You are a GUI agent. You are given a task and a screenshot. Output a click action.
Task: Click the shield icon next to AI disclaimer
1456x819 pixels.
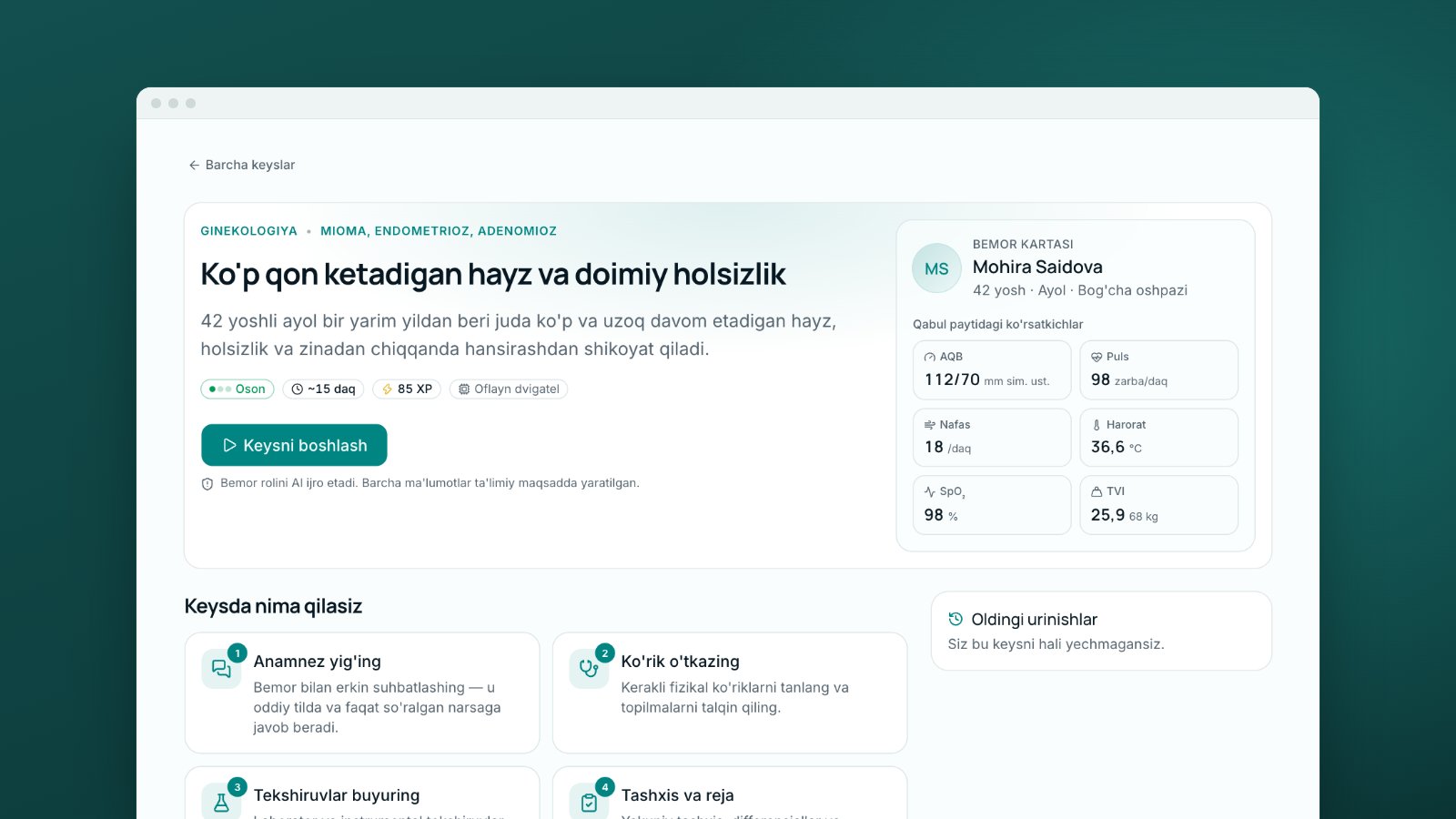[x=207, y=484]
